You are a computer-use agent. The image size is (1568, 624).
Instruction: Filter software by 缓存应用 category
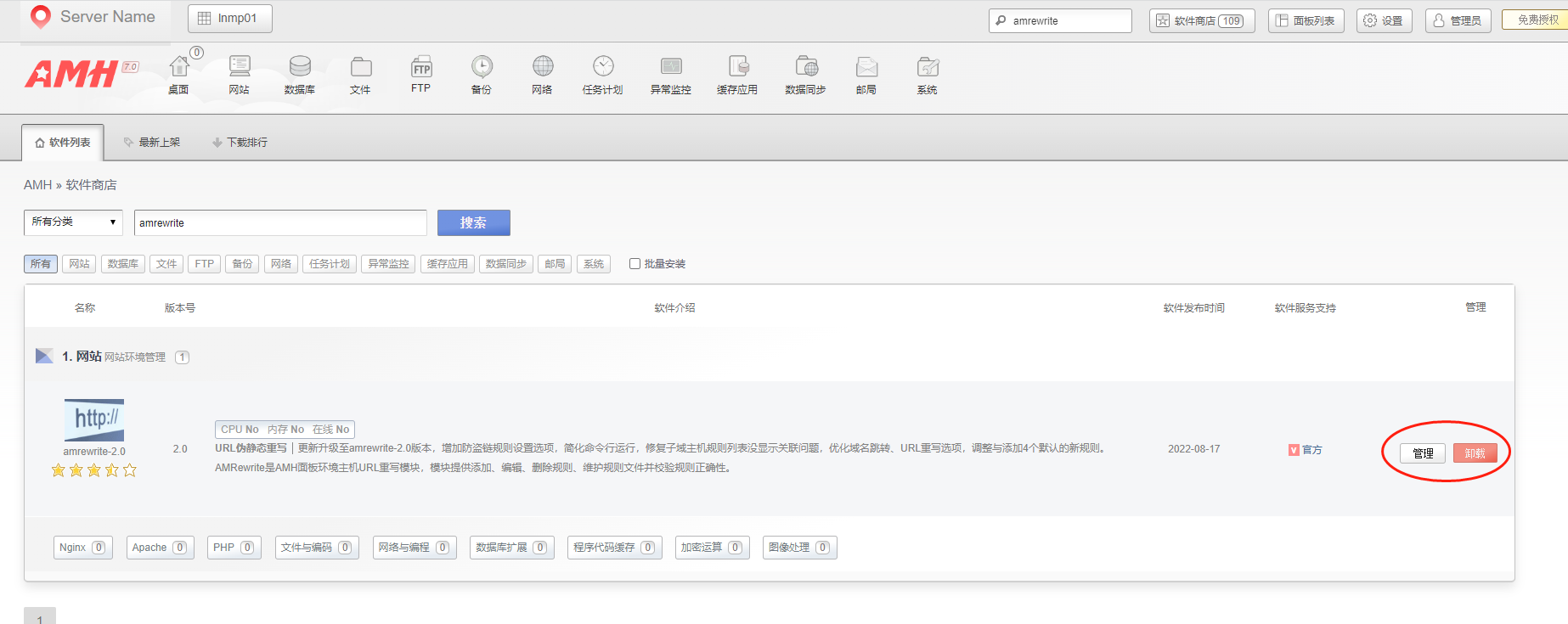448,264
